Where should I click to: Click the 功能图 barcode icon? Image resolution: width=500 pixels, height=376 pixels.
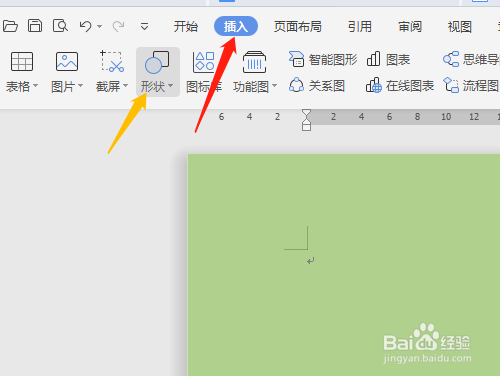254,62
